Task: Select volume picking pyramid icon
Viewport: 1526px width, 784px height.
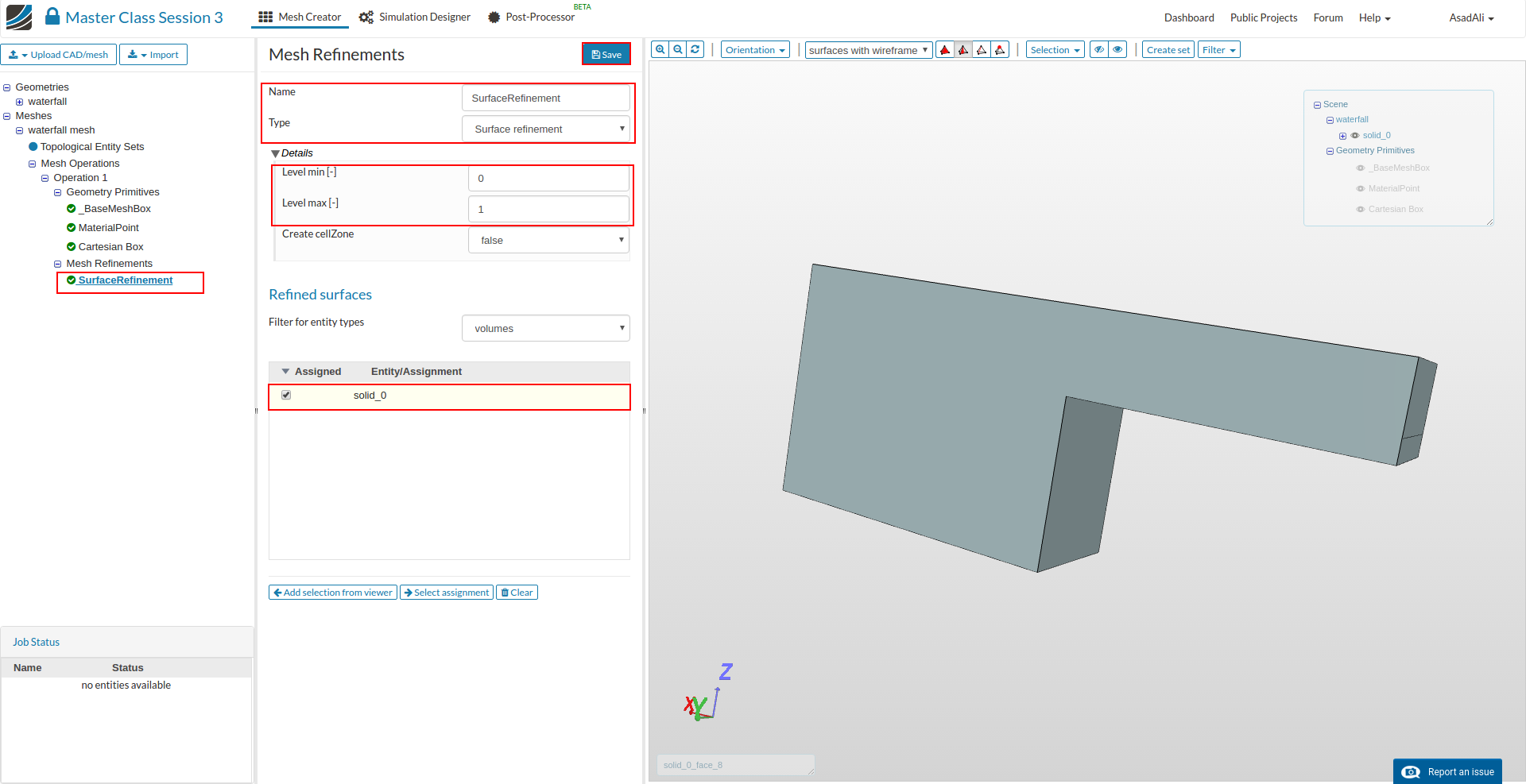Action: (945, 50)
